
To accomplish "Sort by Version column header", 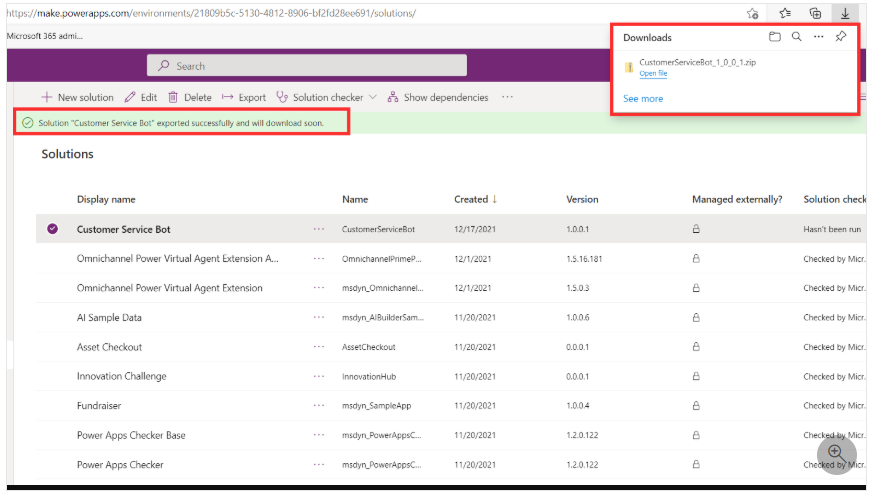I will coord(582,199).
